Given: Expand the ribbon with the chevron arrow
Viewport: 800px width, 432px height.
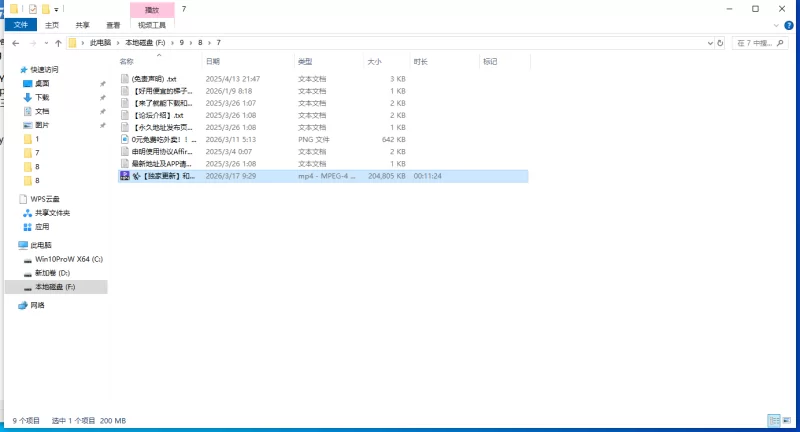Looking at the screenshot, I should click(778, 24).
